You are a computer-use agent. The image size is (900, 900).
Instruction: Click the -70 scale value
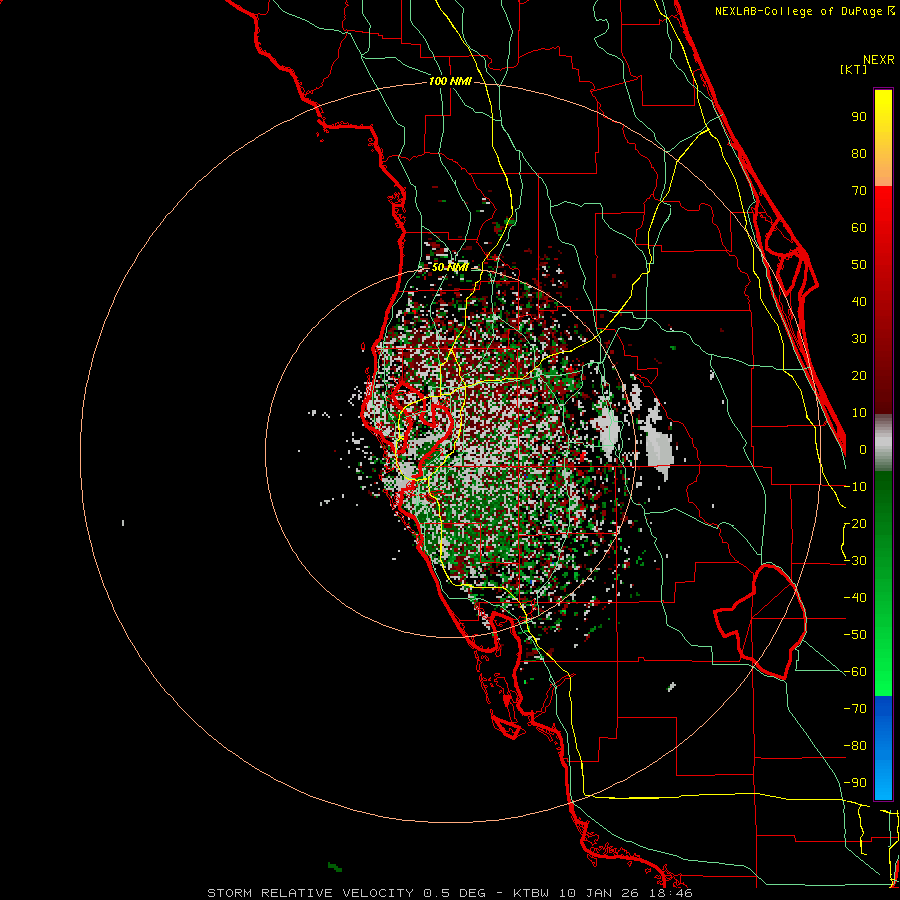(x=855, y=709)
